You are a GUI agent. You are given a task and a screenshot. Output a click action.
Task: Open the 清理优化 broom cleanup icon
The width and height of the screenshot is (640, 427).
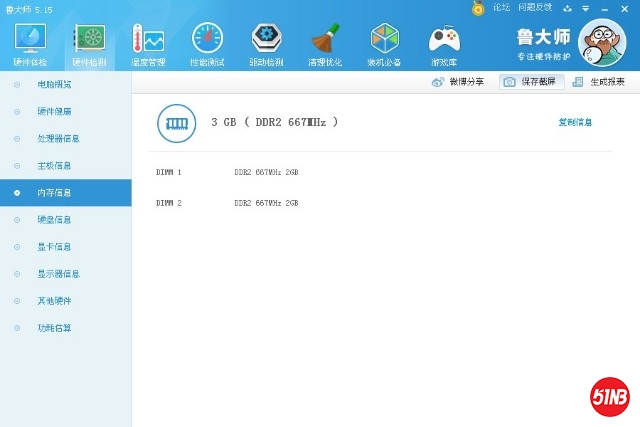pyautogui.click(x=326, y=42)
